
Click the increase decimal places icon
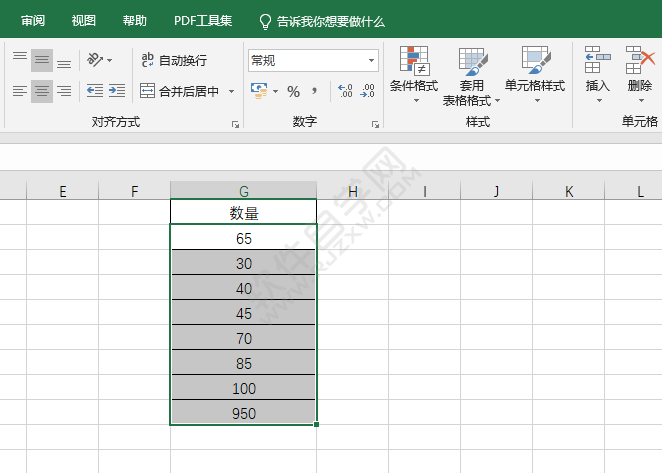point(345,91)
